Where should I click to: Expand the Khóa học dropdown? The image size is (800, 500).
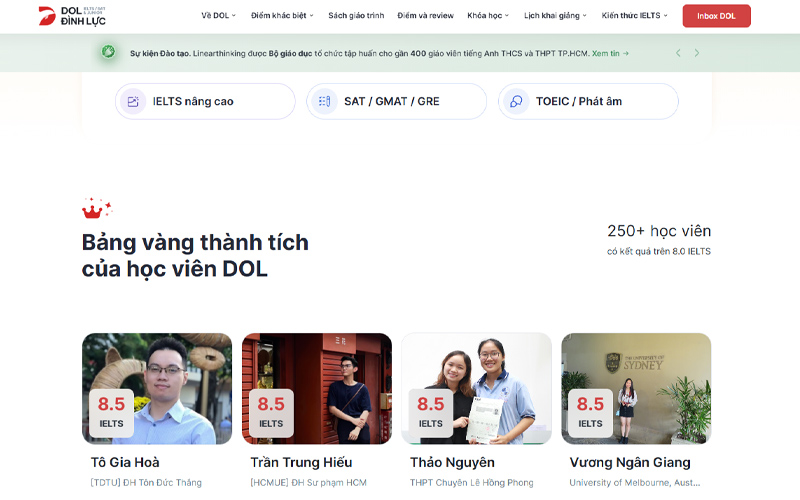[x=488, y=16]
